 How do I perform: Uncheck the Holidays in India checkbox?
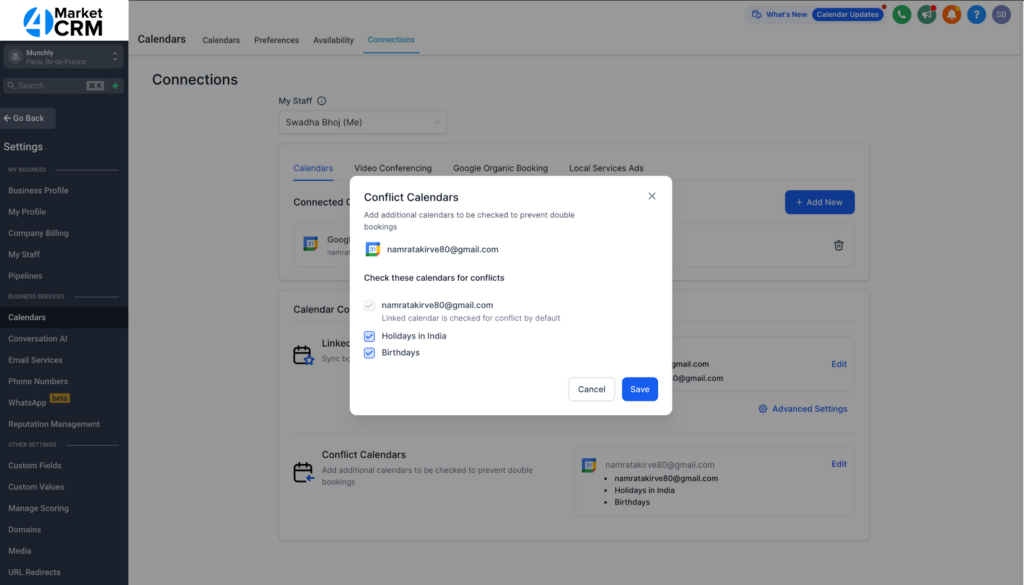(370, 336)
